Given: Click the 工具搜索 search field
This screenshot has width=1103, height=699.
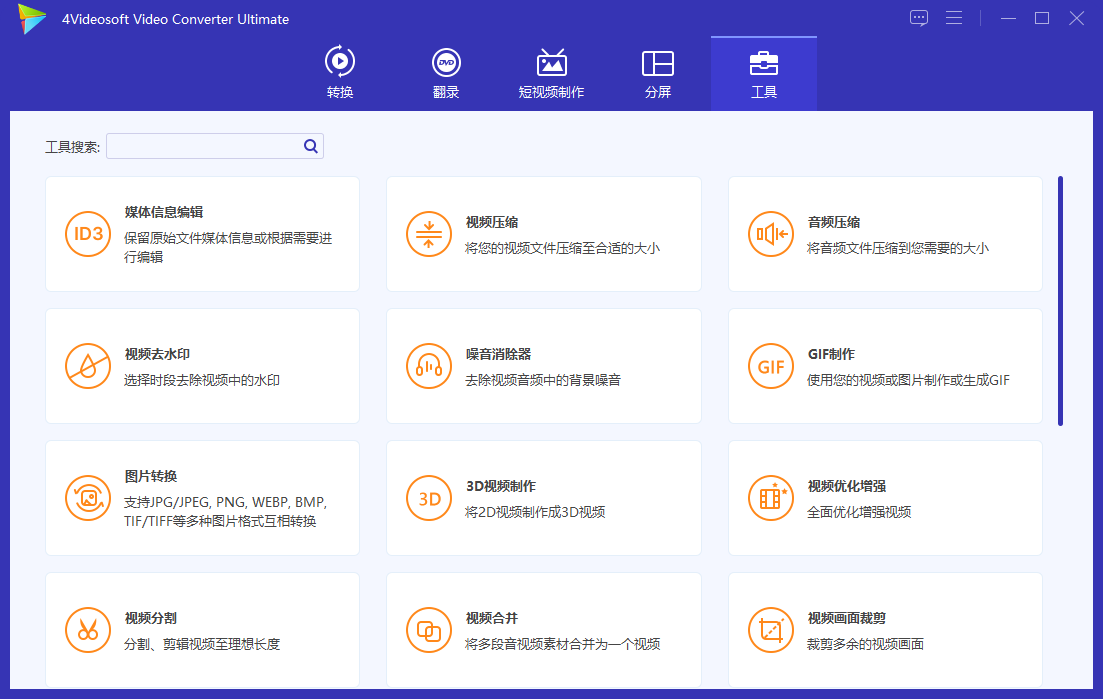Looking at the screenshot, I should coord(205,146).
